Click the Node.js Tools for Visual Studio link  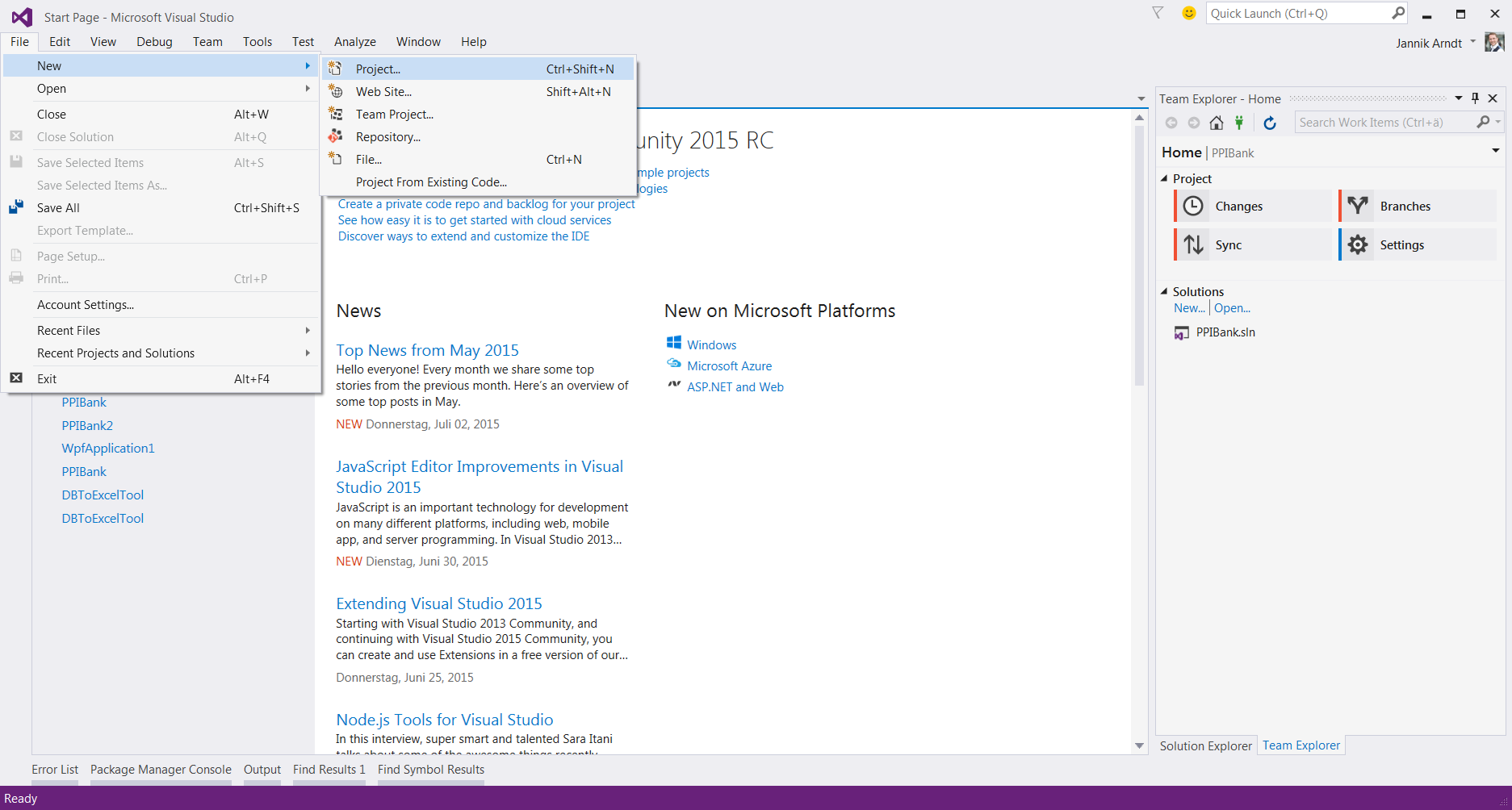point(445,720)
